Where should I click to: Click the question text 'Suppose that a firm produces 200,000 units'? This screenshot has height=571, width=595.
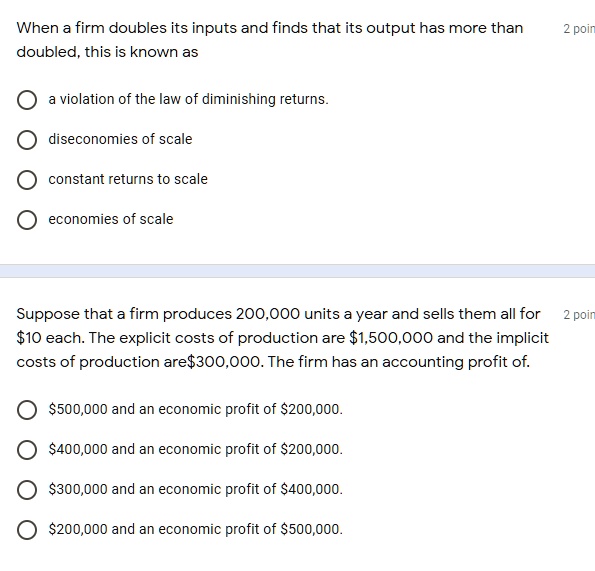283,338
